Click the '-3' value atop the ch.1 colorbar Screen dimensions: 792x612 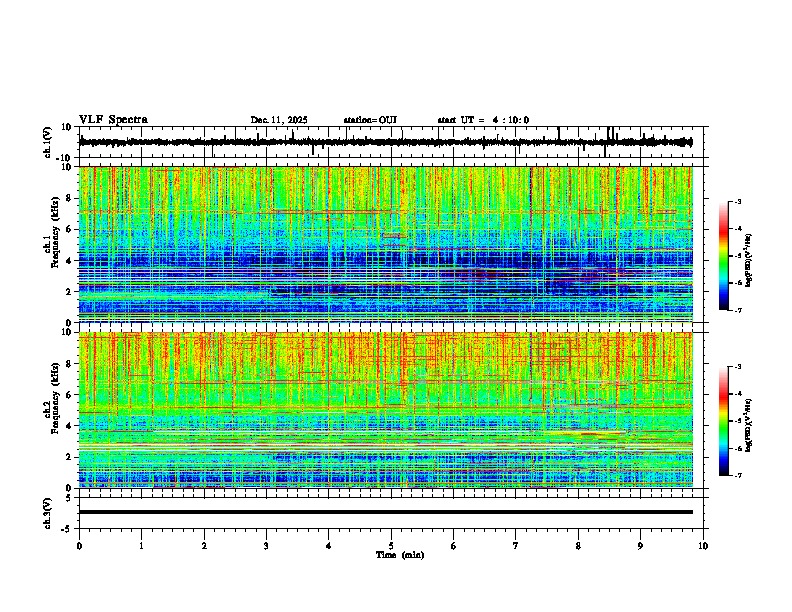point(738,201)
